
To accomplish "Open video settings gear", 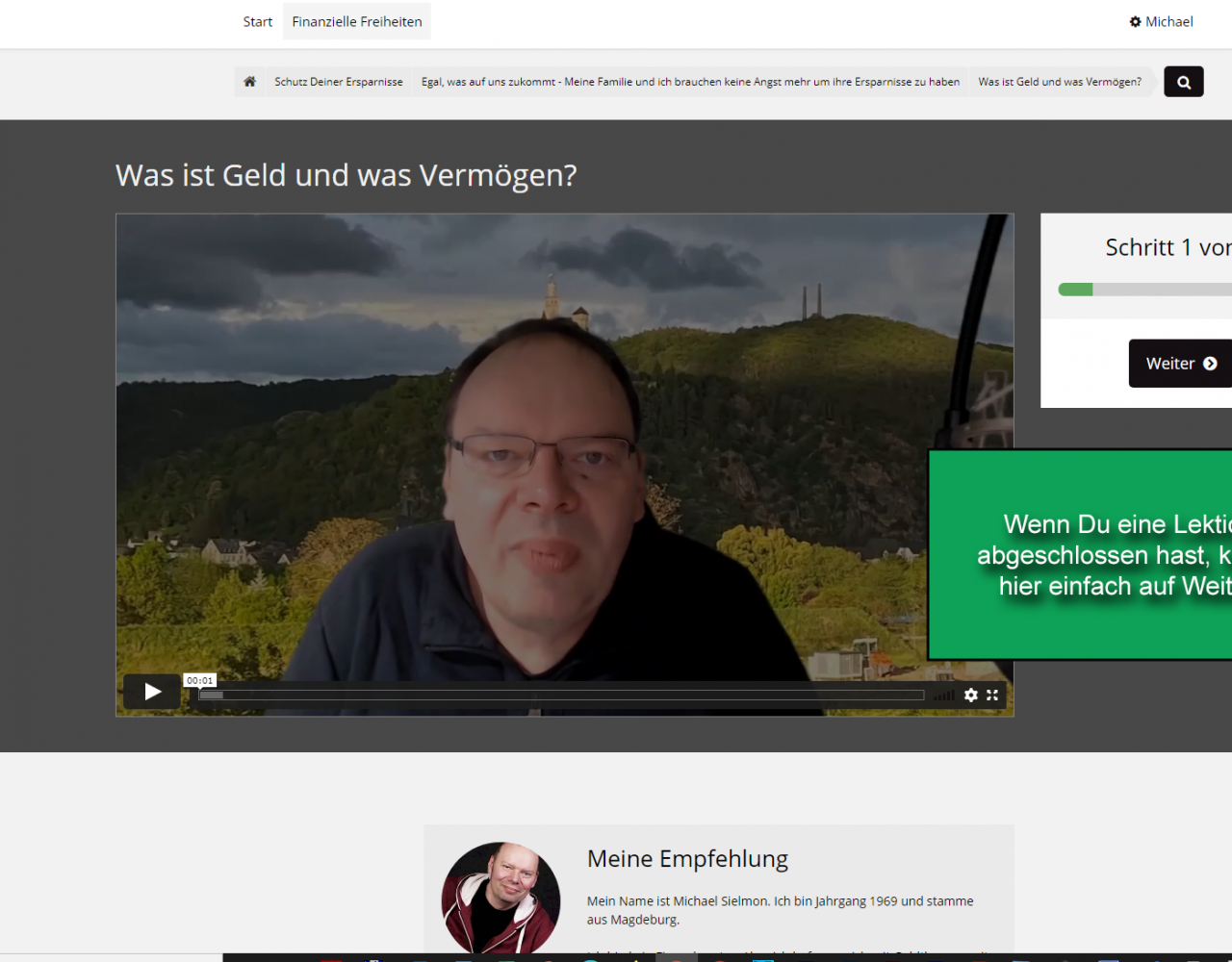I will coord(970,695).
